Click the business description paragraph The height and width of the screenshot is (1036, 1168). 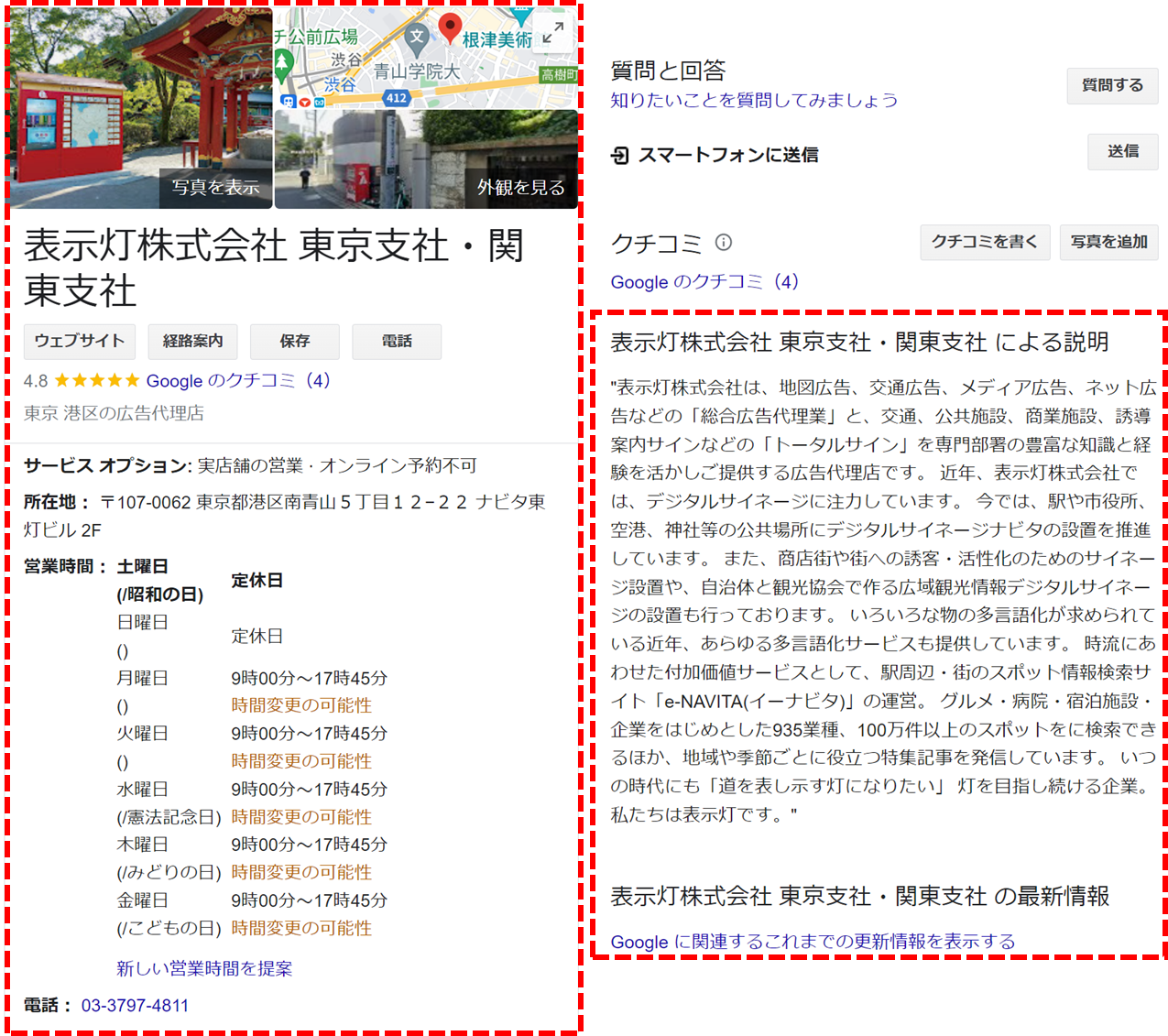(884, 601)
